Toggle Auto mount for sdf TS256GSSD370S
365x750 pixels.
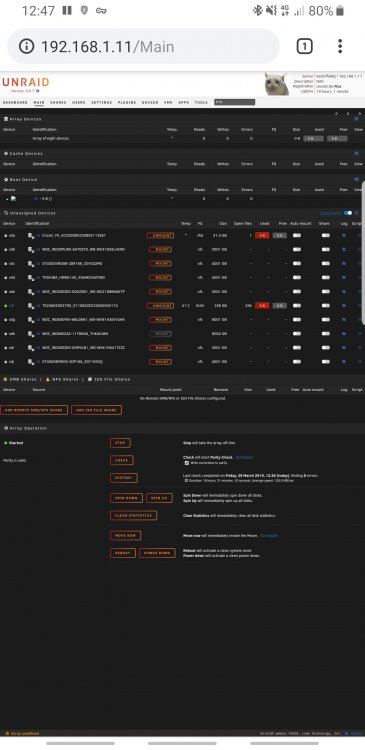click(297, 306)
